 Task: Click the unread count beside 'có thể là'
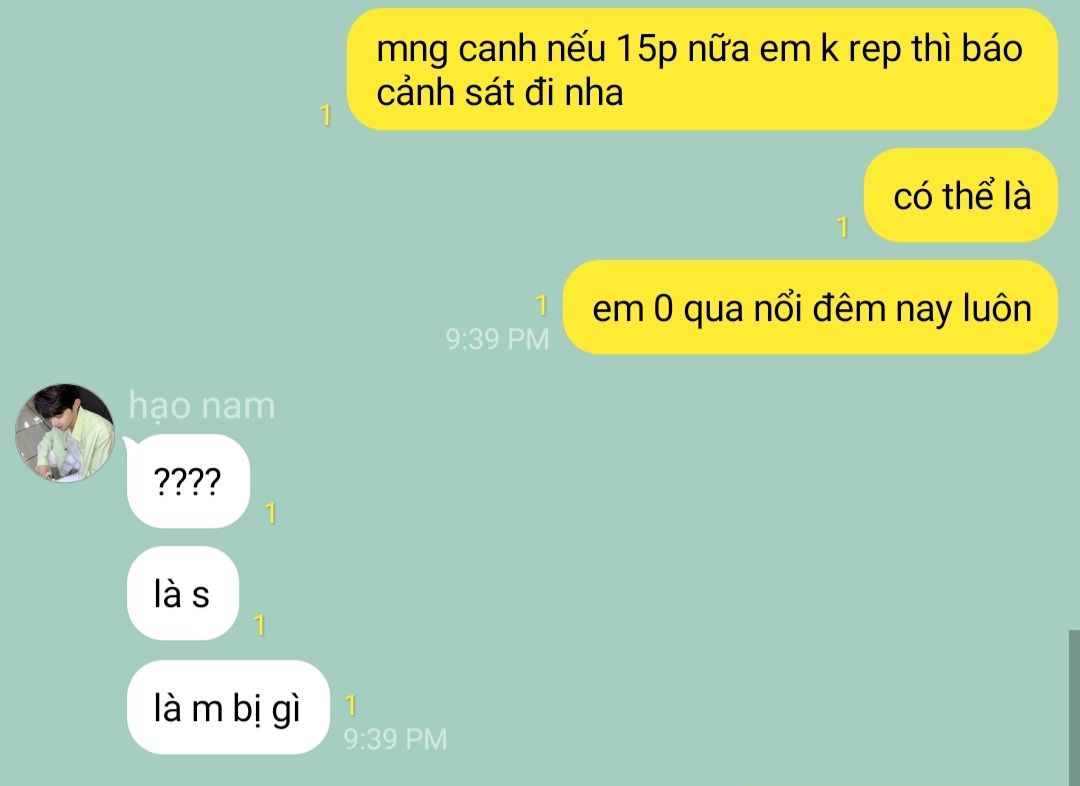tap(842, 227)
